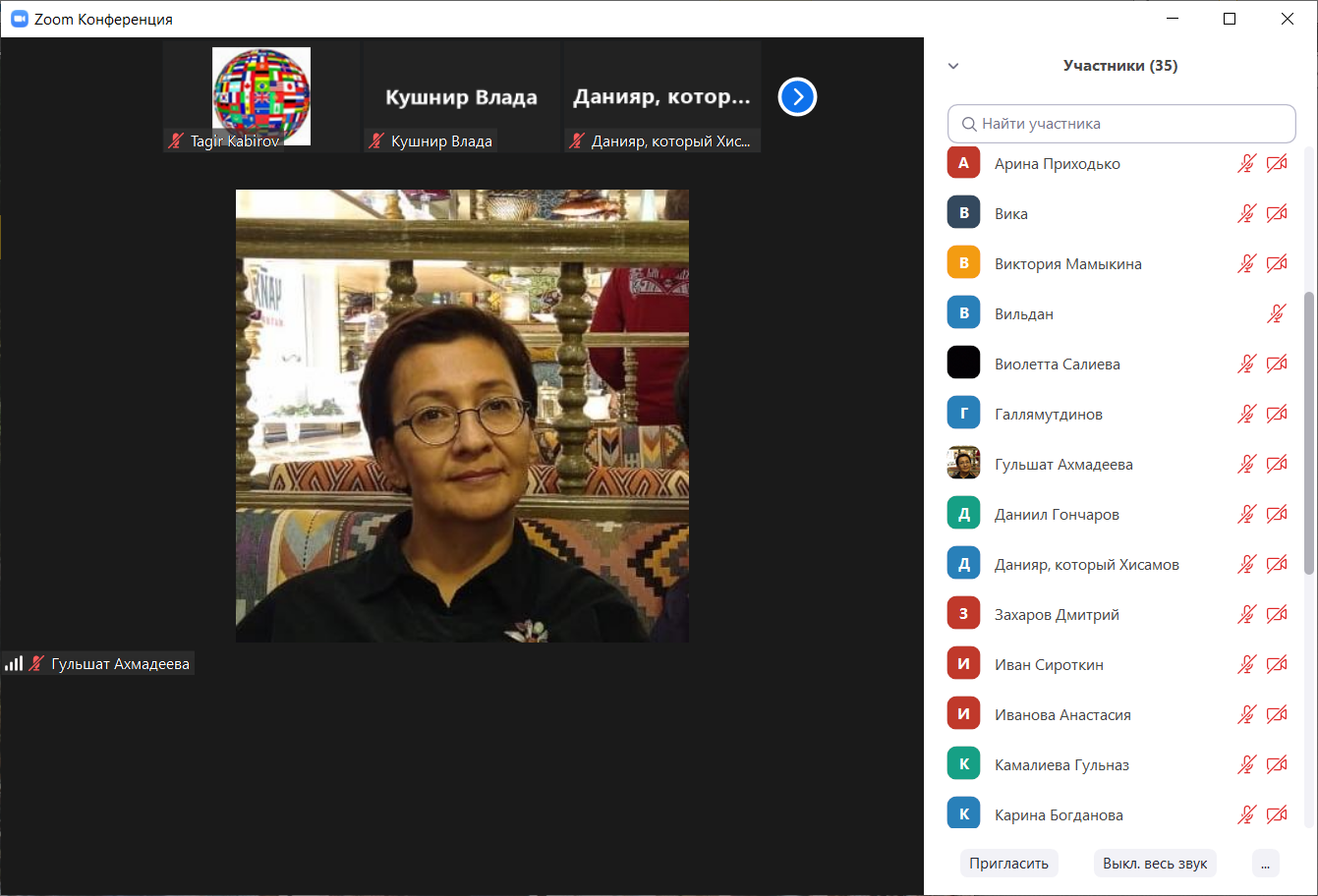
Task: Click camera-off icon for Вика
Action: (1277, 214)
